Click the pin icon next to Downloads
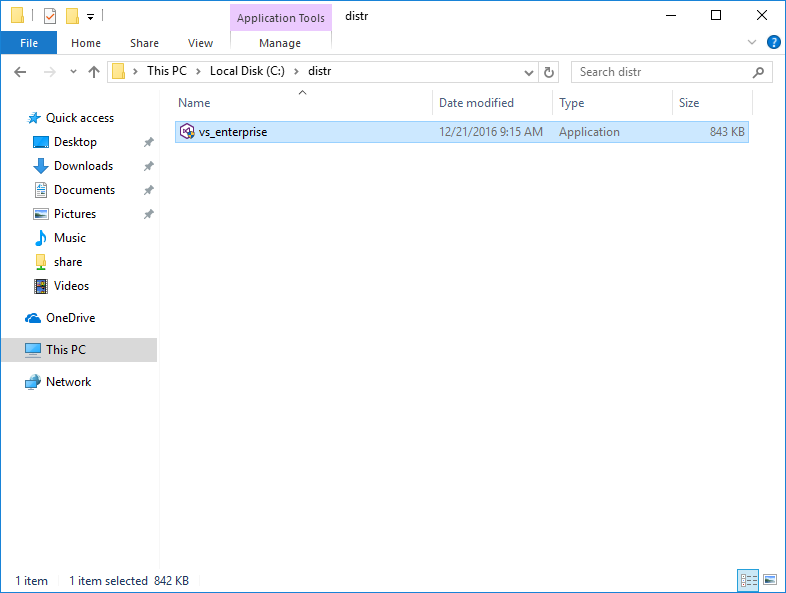786x593 pixels. click(x=148, y=166)
